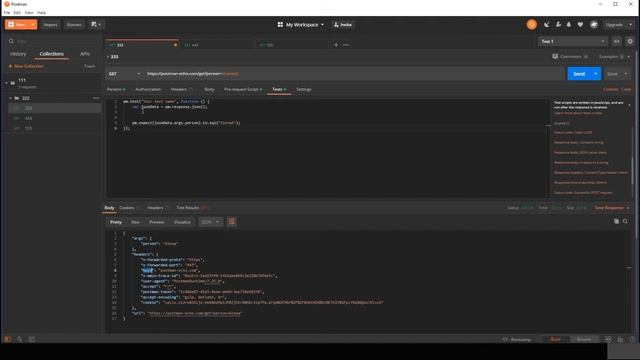Click the response search magnifier icon
Viewport: 640px width, 360px height.
pyautogui.click(x=625, y=221)
